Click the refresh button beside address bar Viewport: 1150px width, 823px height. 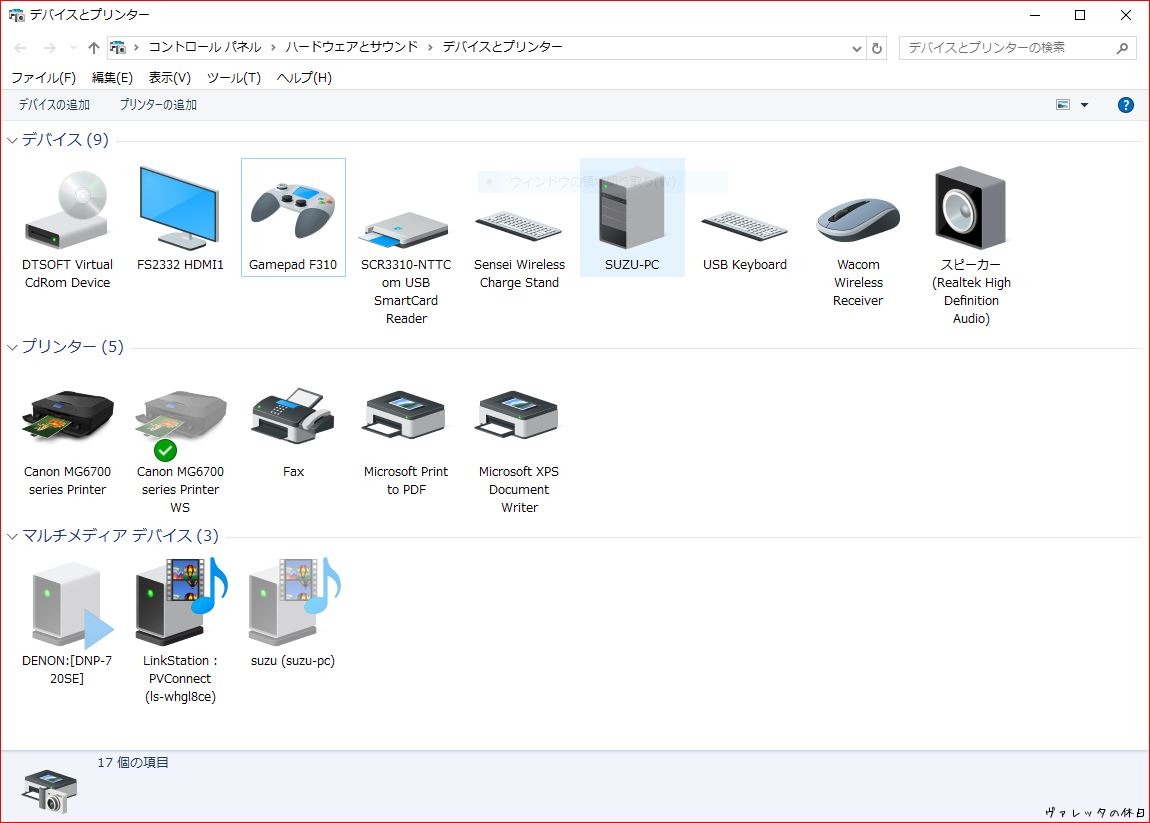coord(876,48)
